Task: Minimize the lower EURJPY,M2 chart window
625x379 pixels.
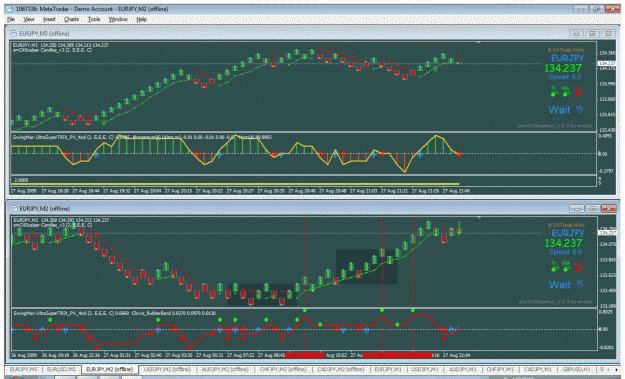Action: pyautogui.click(x=576, y=208)
